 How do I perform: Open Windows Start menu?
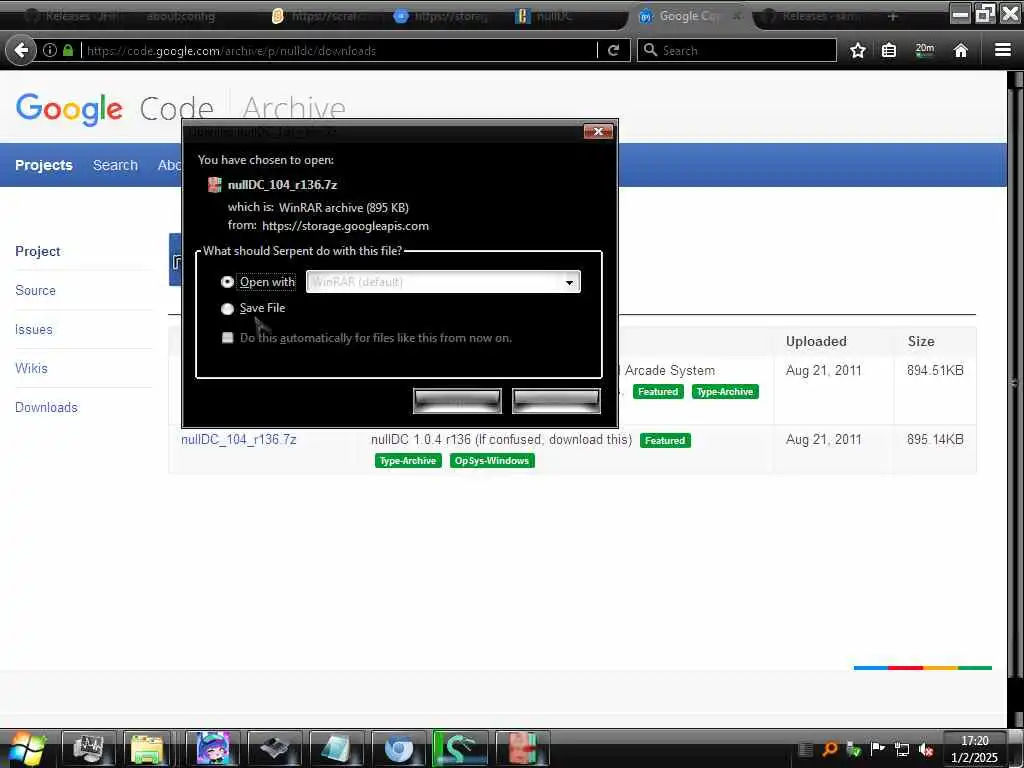[25, 749]
